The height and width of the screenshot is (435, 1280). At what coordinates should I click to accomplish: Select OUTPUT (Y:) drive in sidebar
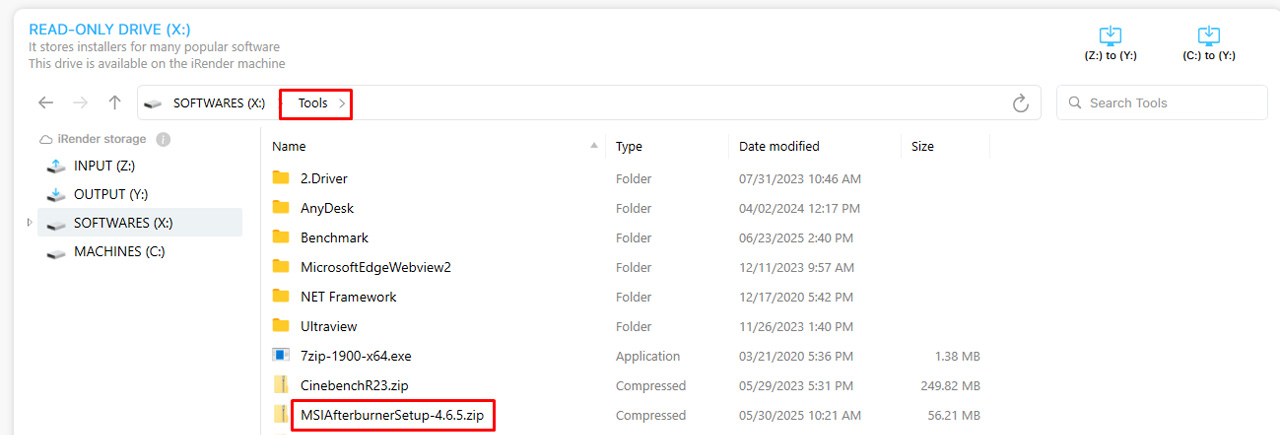(x=113, y=194)
